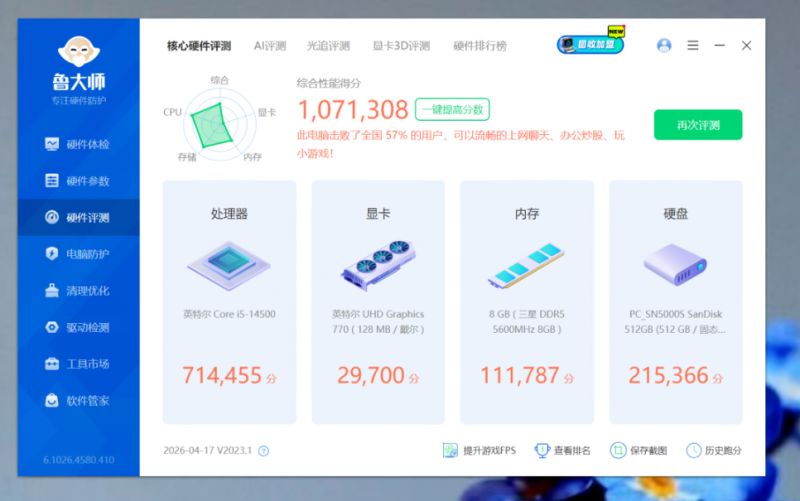Switch to 显卡3D评测 tab

[401, 46]
